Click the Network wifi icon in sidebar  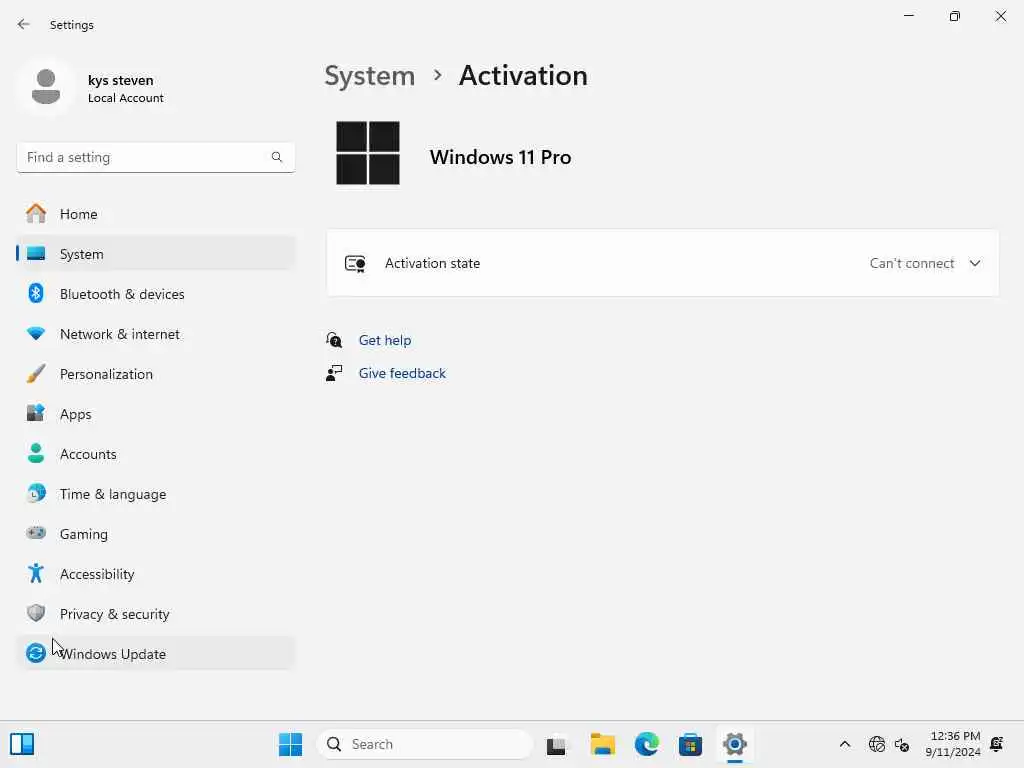tap(36, 334)
